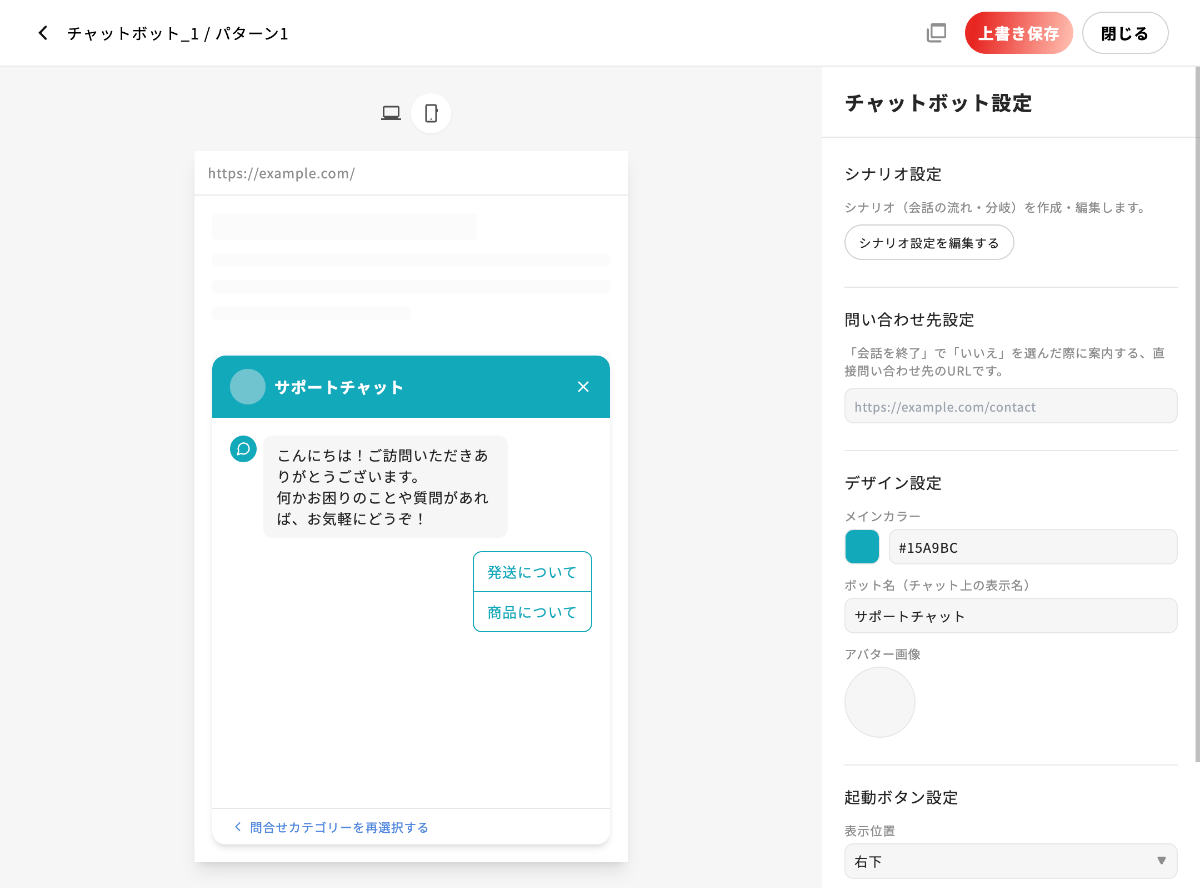The width and height of the screenshot is (1200, 888).
Task: Click the チャットボット設定 heading
Action: point(938,102)
